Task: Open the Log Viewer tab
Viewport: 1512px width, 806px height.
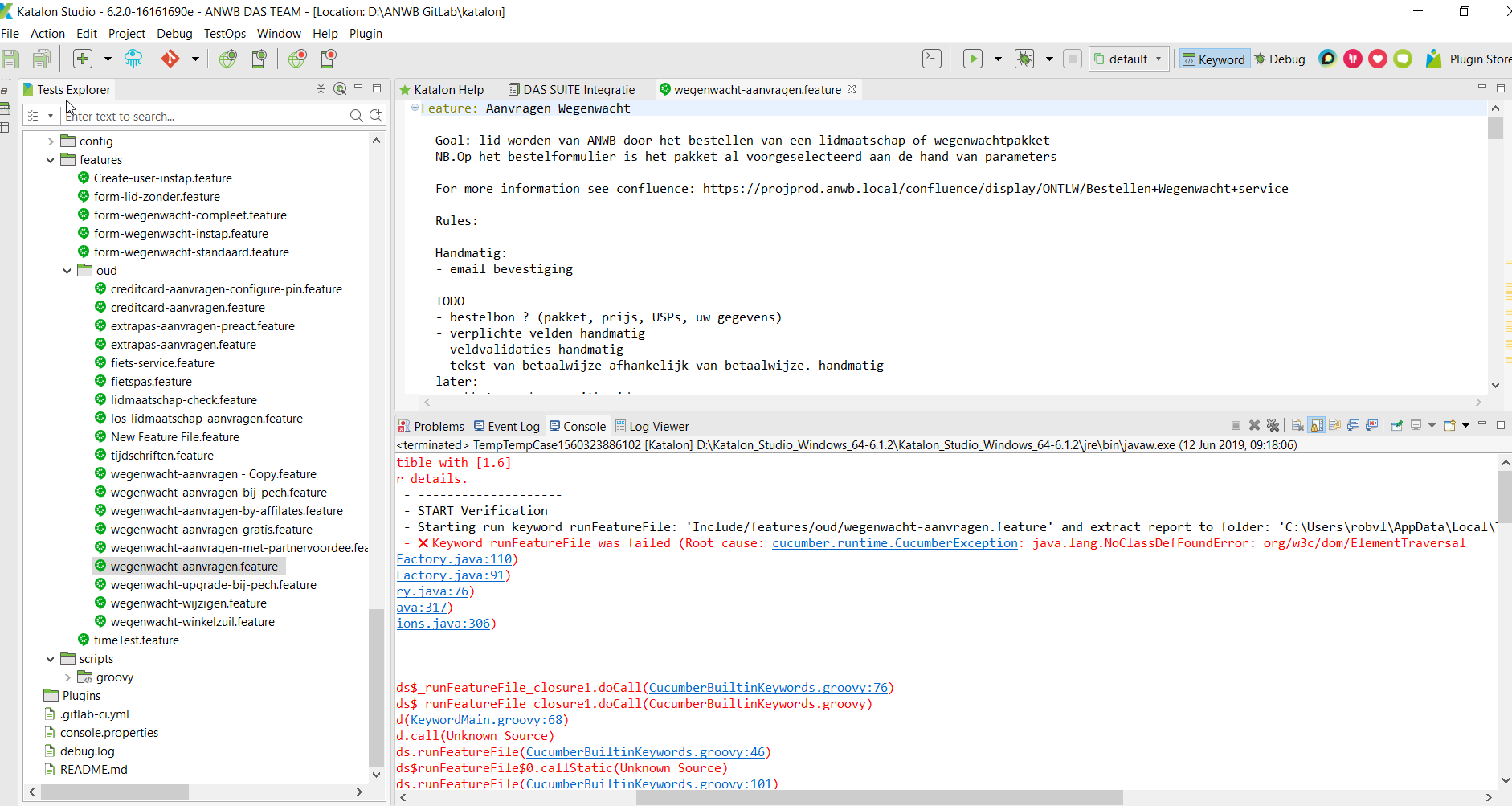Action: [x=652, y=427]
